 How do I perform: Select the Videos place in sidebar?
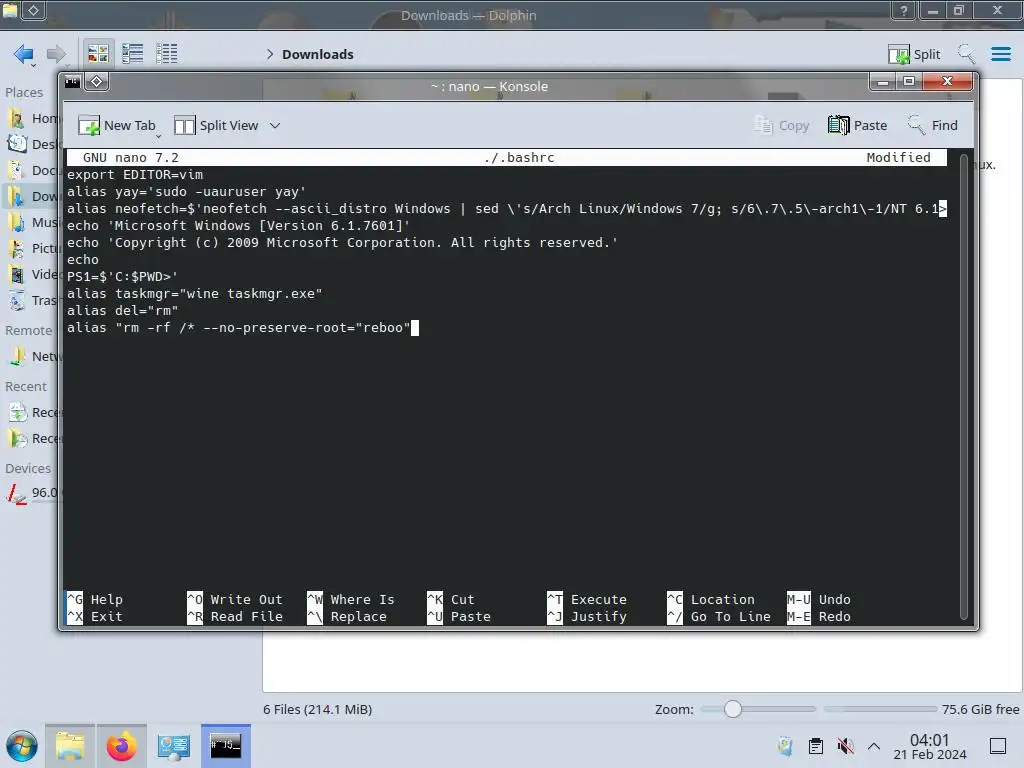(33, 275)
